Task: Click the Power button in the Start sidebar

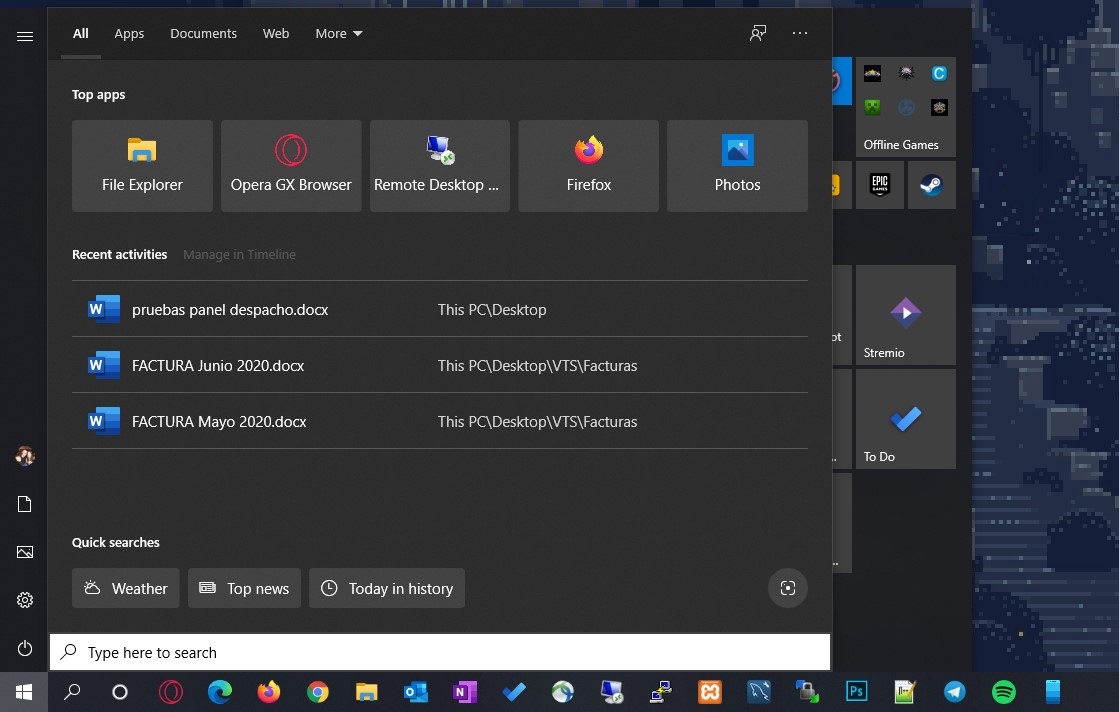Action: pyautogui.click(x=24, y=649)
